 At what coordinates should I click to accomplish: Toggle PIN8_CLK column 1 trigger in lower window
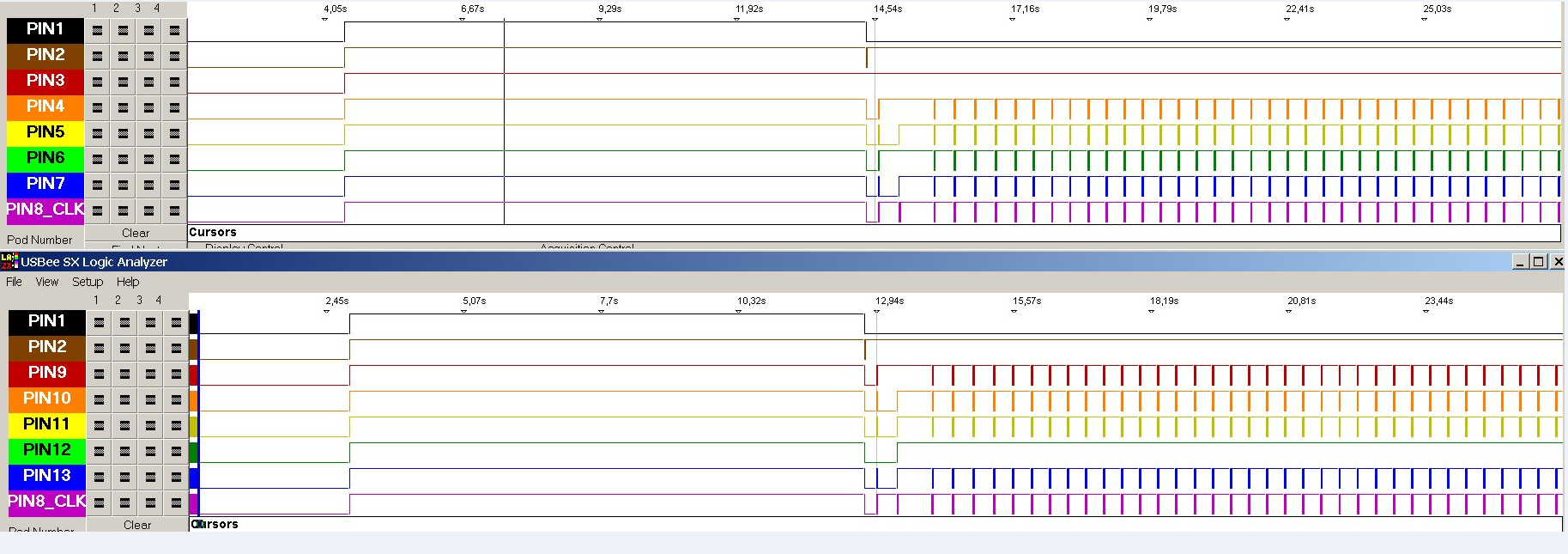click(99, 502)
